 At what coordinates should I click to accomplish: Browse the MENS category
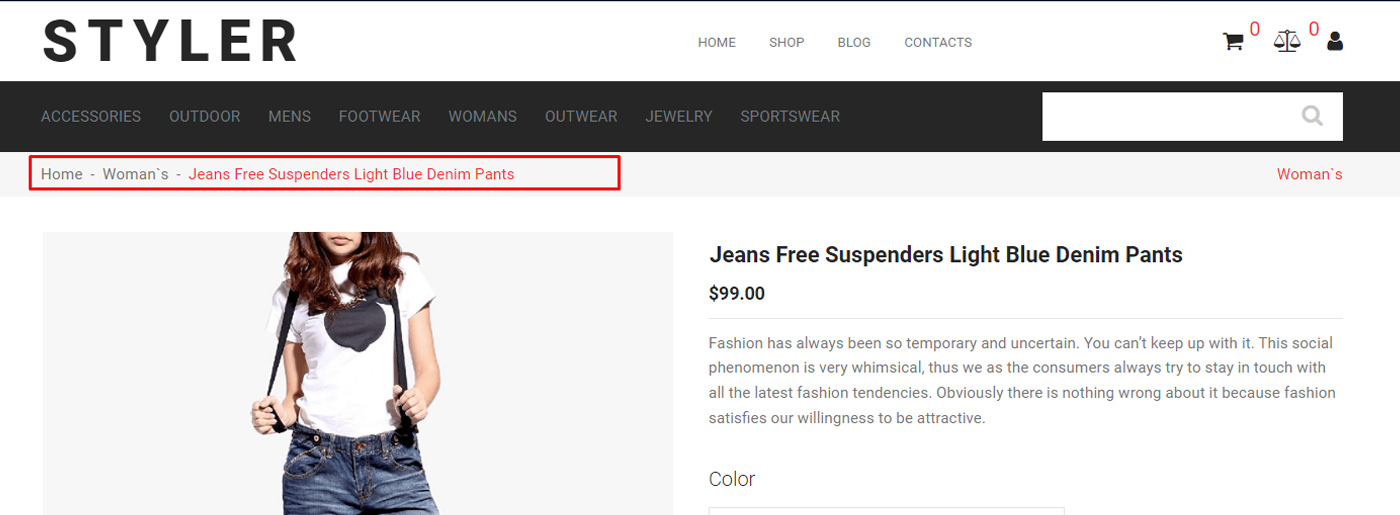(290, 116)
